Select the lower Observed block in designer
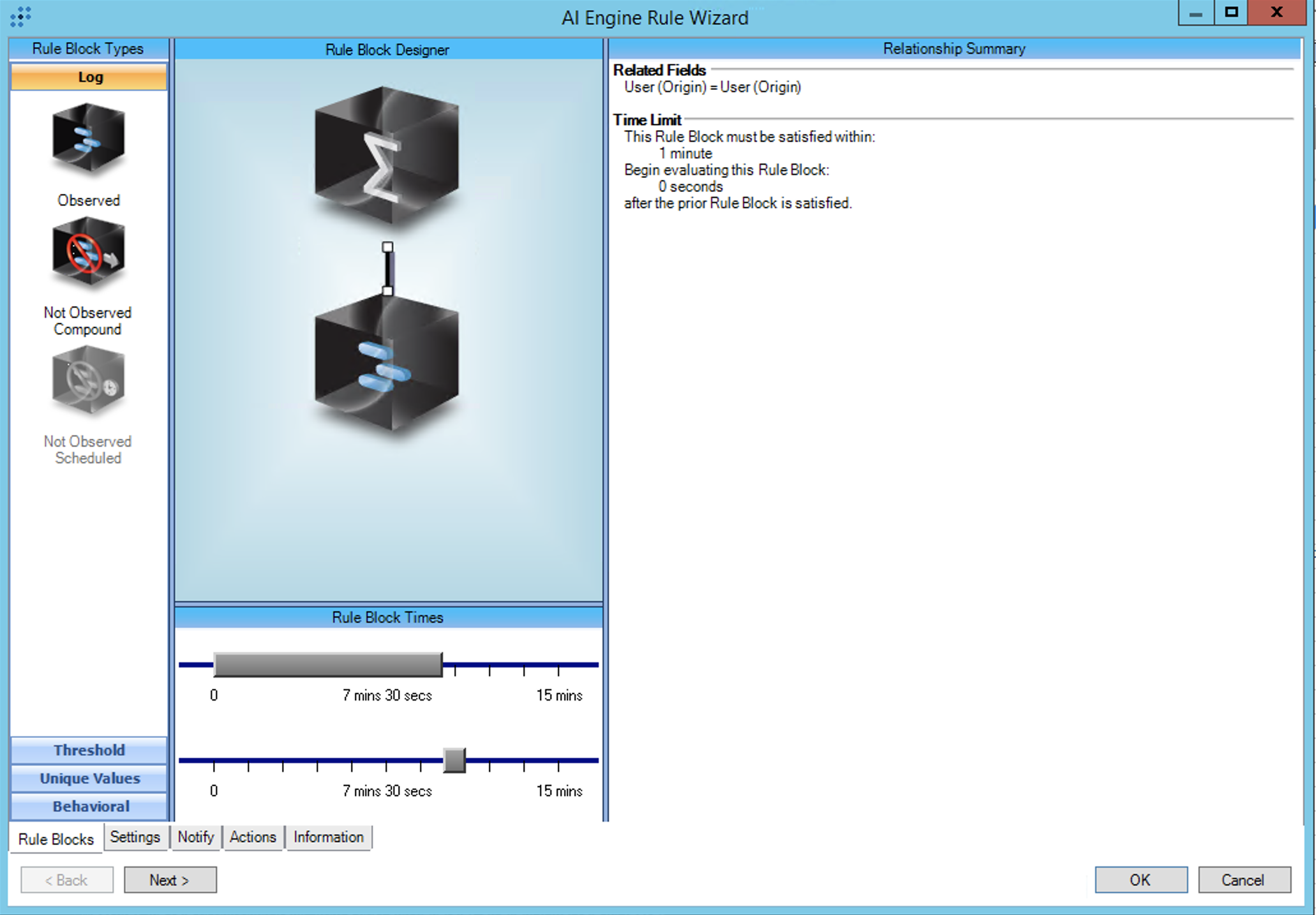 pos(387,364)
